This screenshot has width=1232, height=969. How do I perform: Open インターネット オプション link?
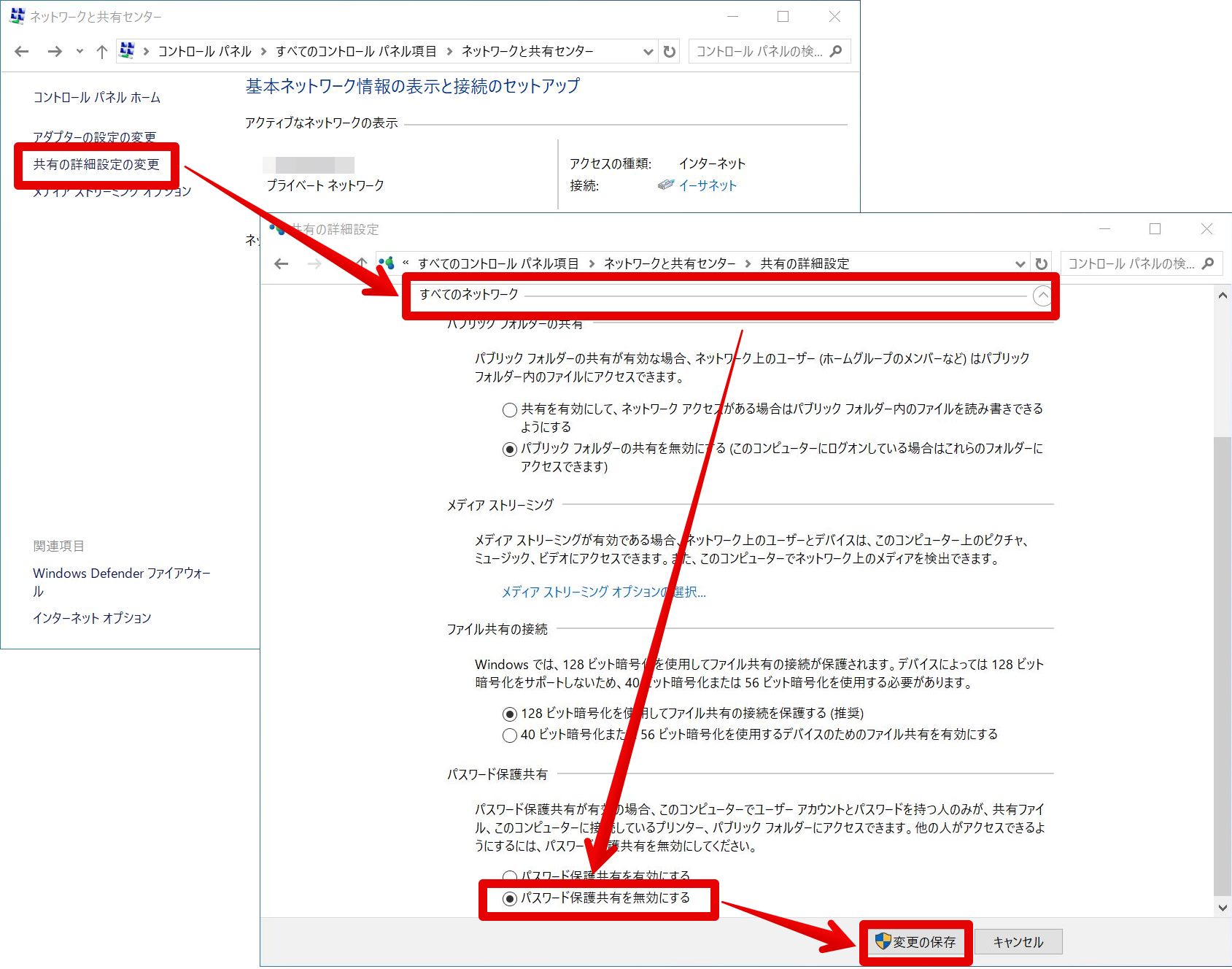(92, 617)
